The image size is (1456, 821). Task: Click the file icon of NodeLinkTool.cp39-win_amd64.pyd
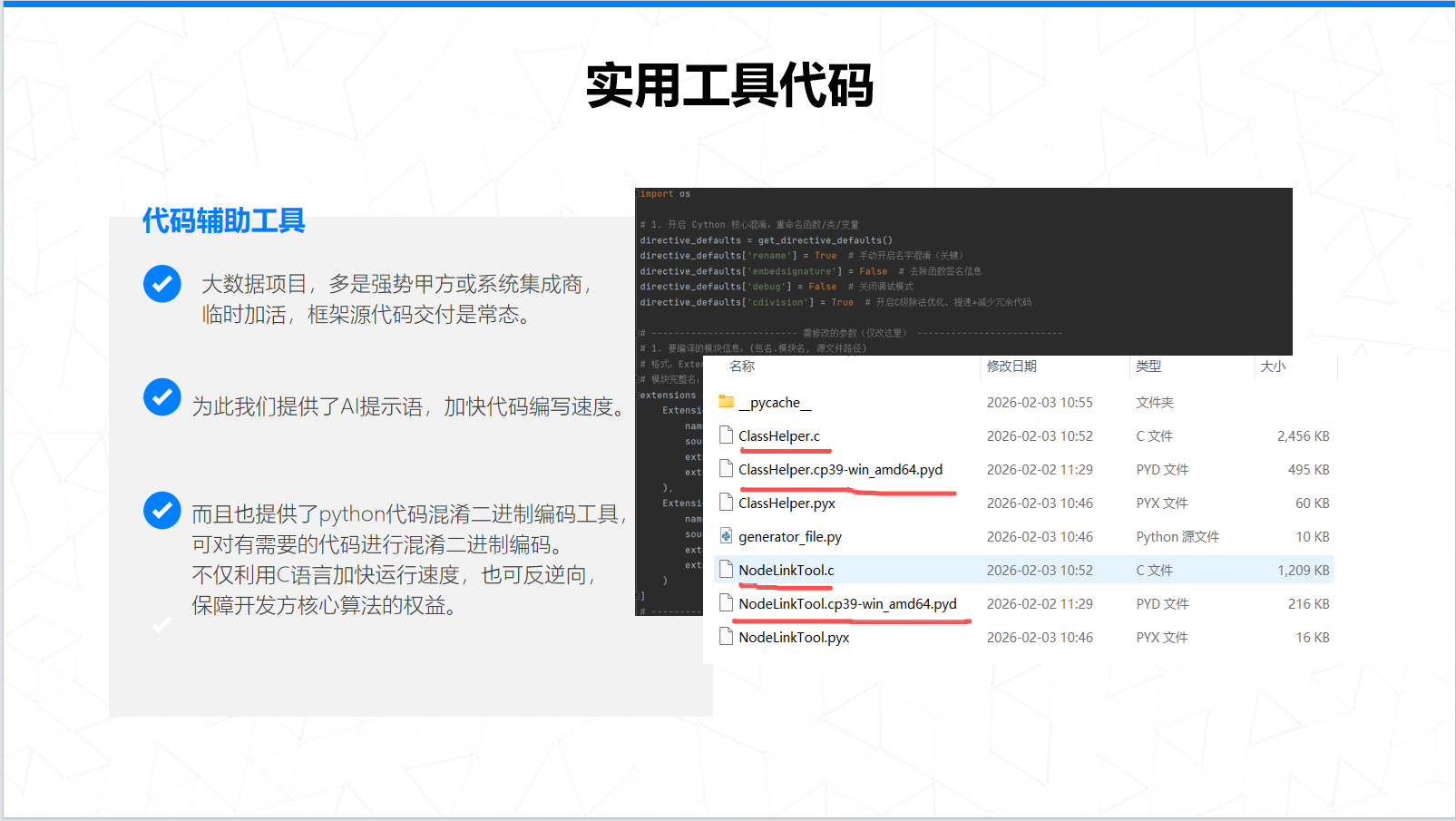tap(726, 603)
